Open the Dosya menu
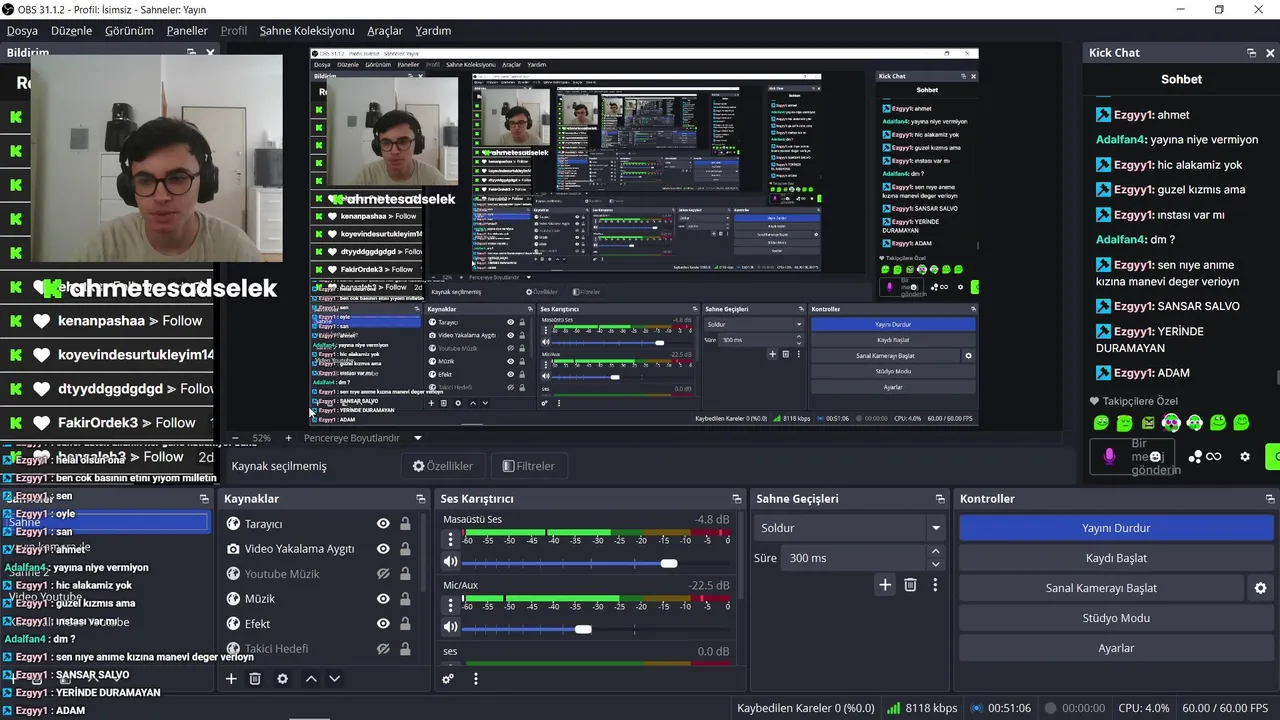Viewport: 1280px width, 720px height. coord(22,31)
